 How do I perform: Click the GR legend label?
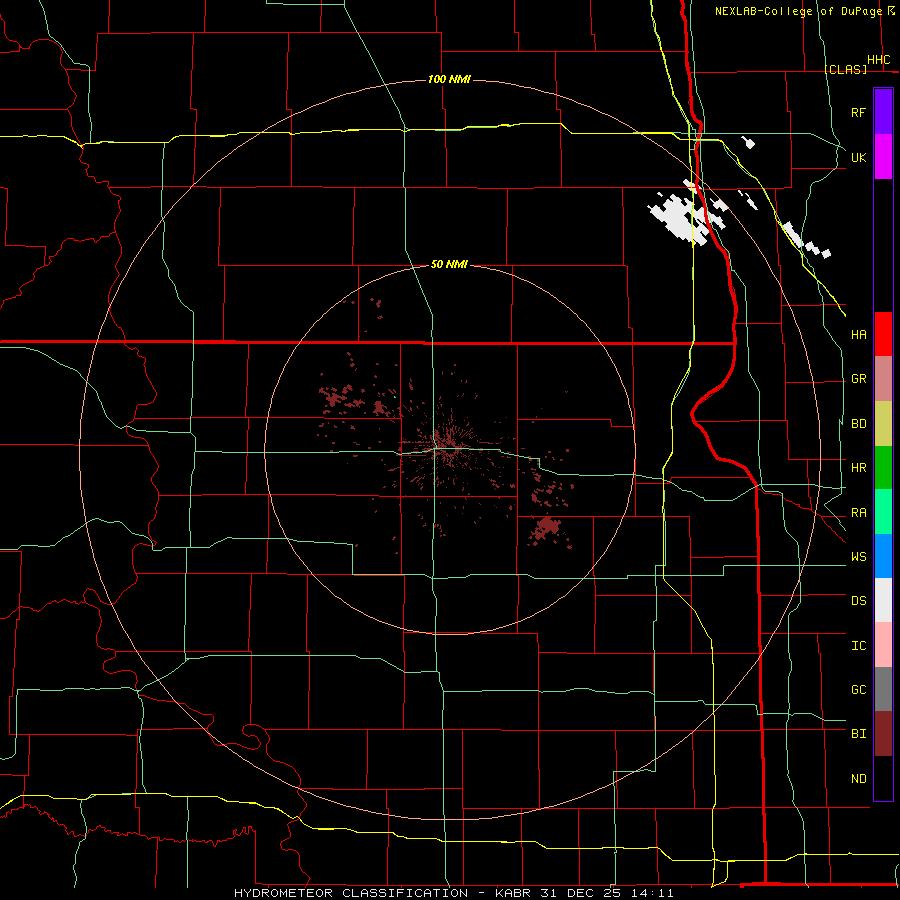[858, 379]
